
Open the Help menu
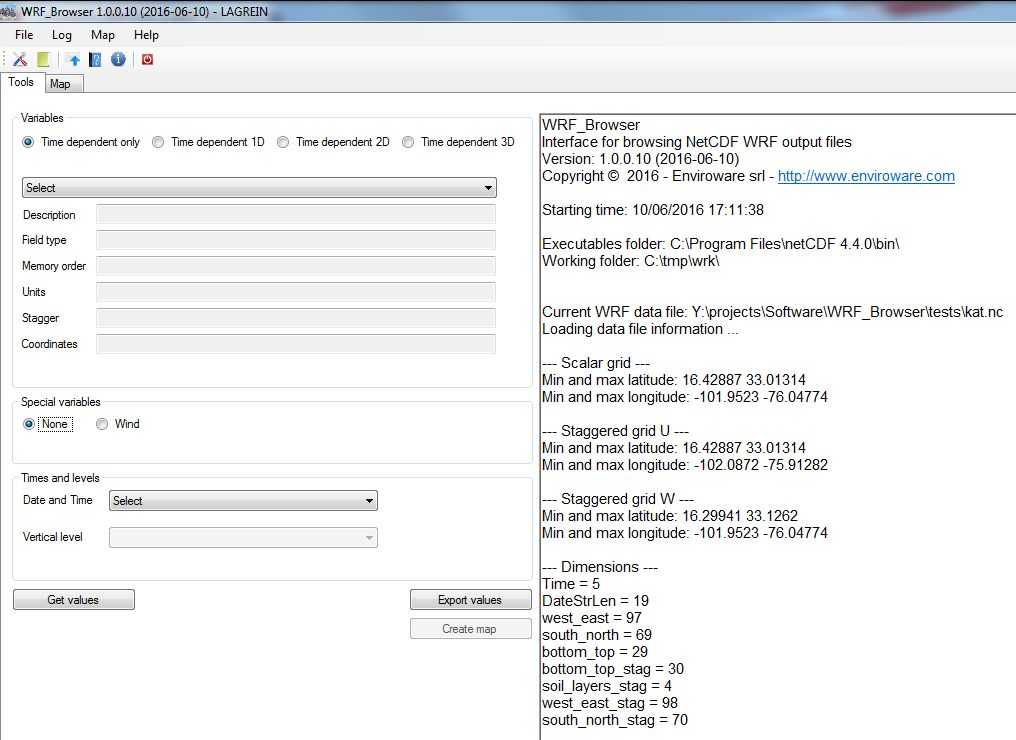click(146, 35)
